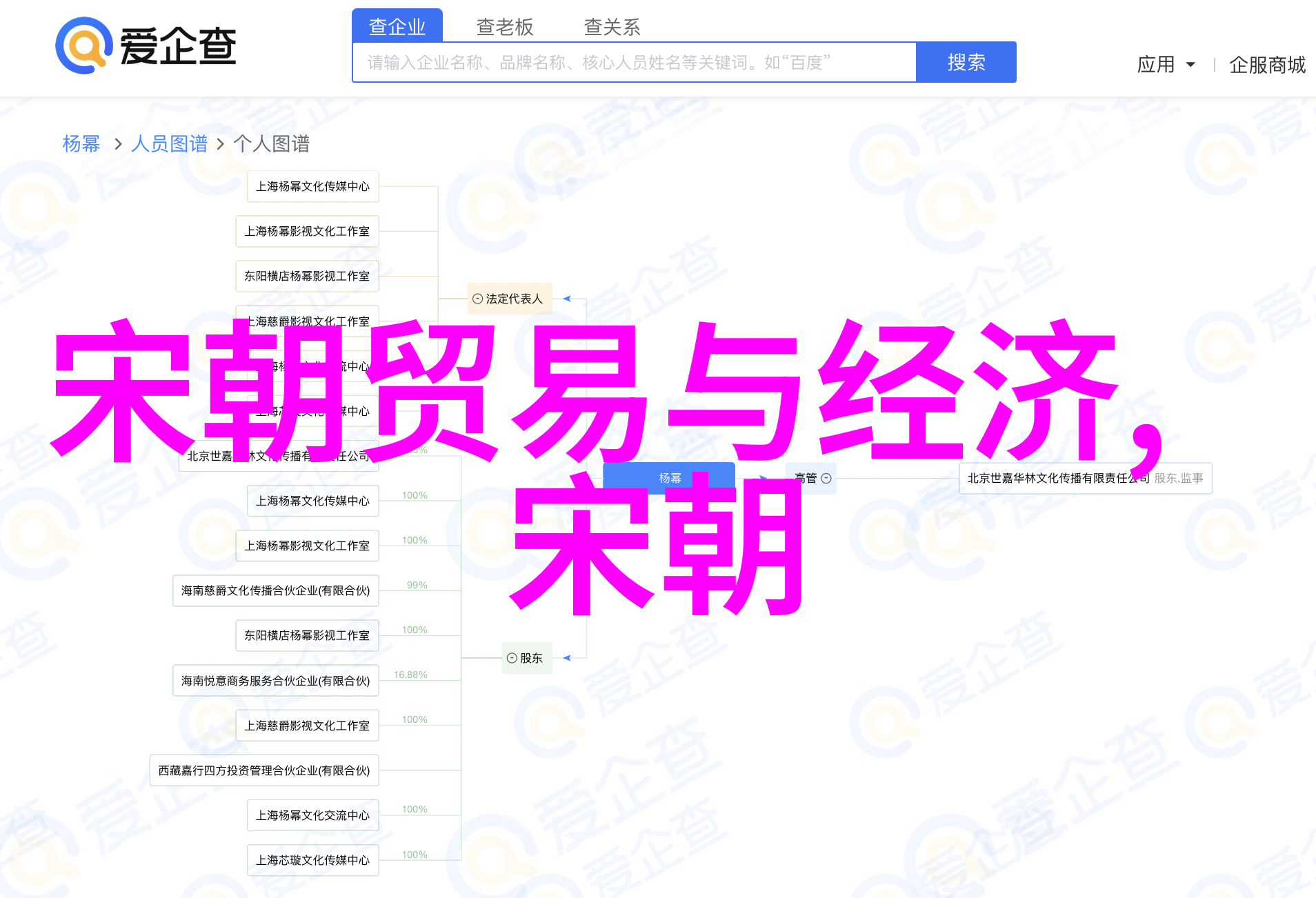Click the 股东,监事 role label
Screen dimensions: 1316x898
click(1179, 478)
